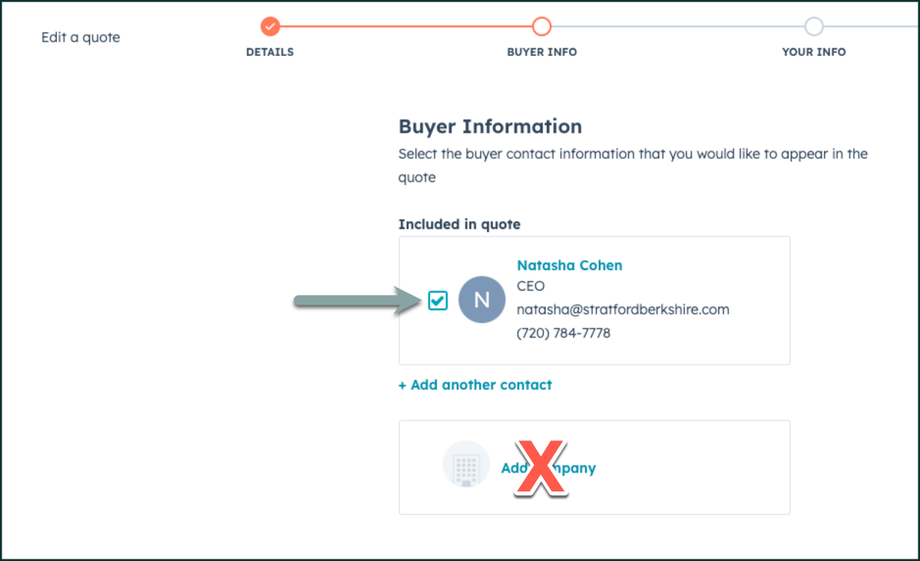This screenshot has height=561, width=920.
Task: Click the Buyer Info step circle
Action: click(x=541, y=26)
